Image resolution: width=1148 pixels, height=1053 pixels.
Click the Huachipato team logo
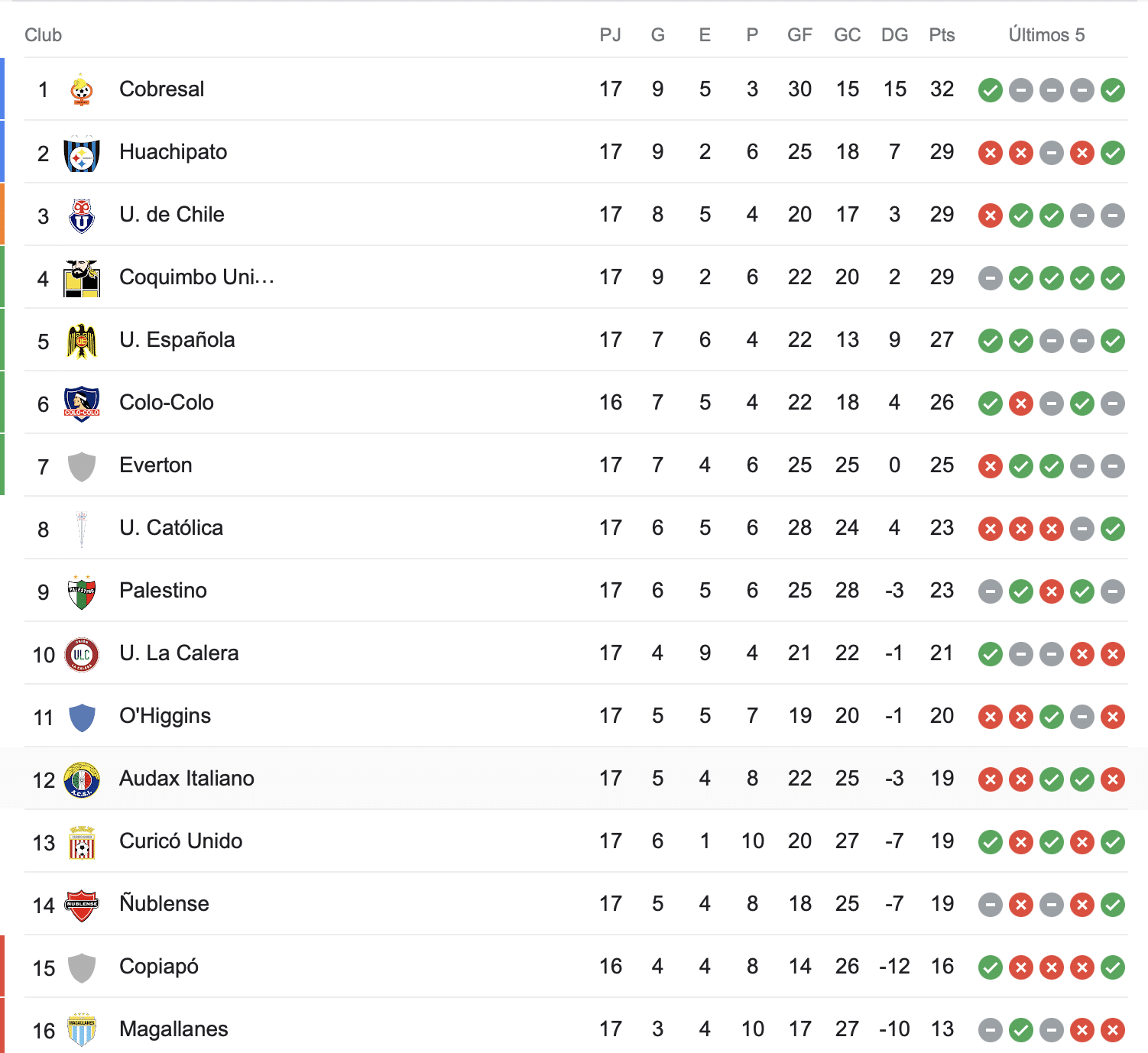point(83,152)
